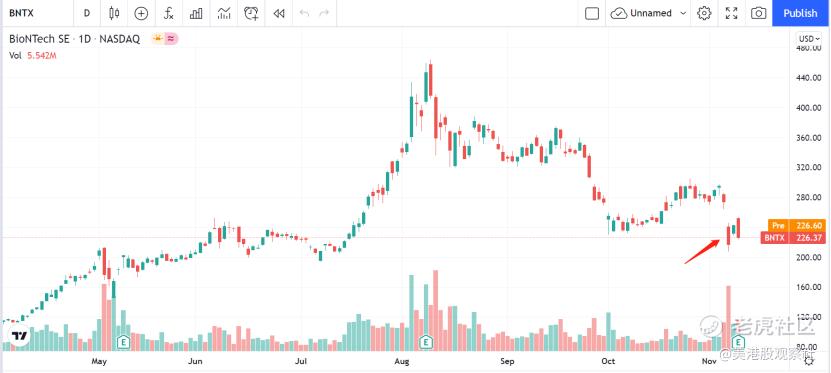Open the USD currency dropdown
Image resolution: width=831 pixels, height=373 pixels.
point(808,39)
